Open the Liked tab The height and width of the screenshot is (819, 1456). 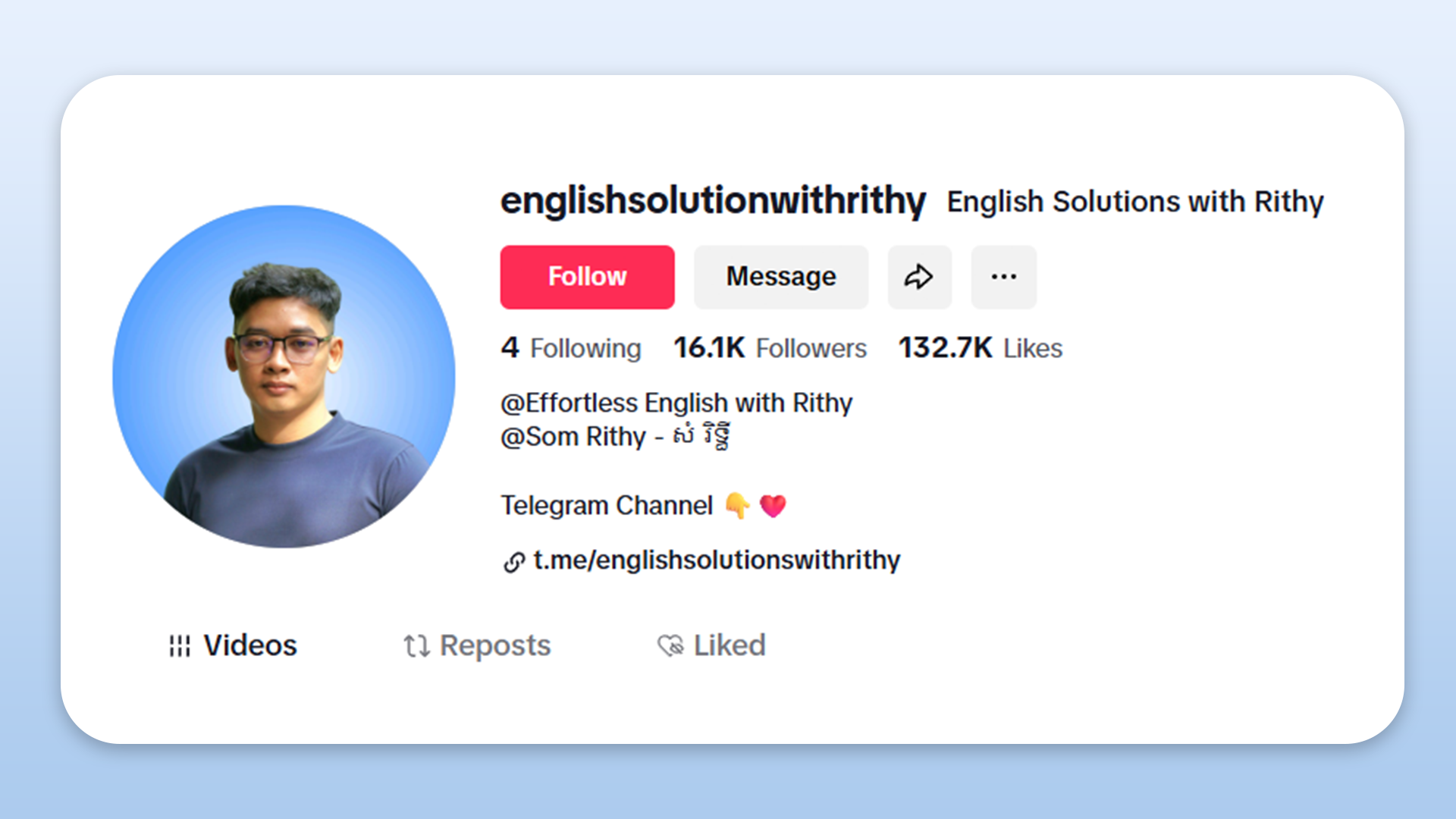(711, 646)
